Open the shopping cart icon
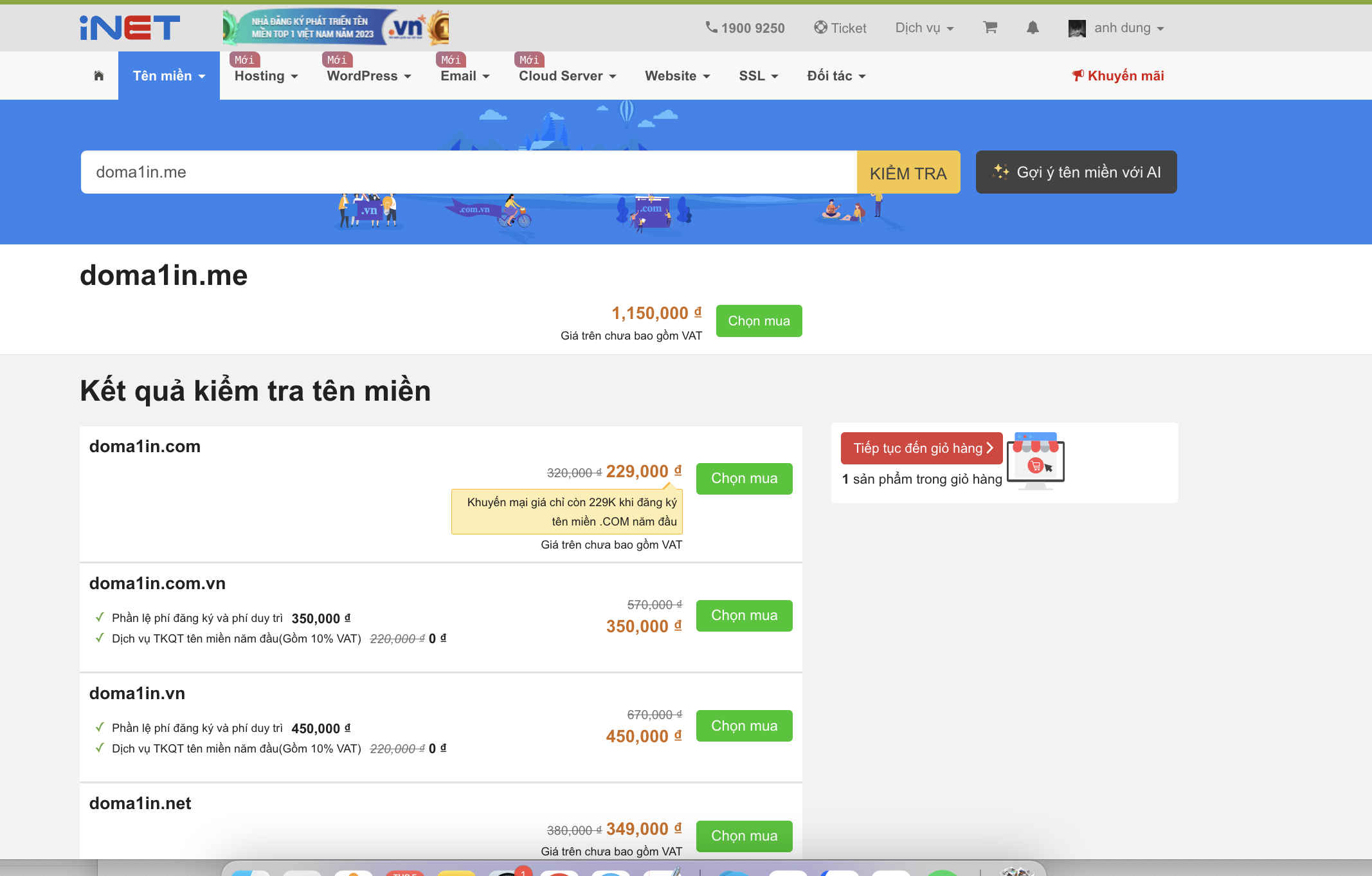The height and width of the screenshot is (876, 1372). click(x=990, y=28)
